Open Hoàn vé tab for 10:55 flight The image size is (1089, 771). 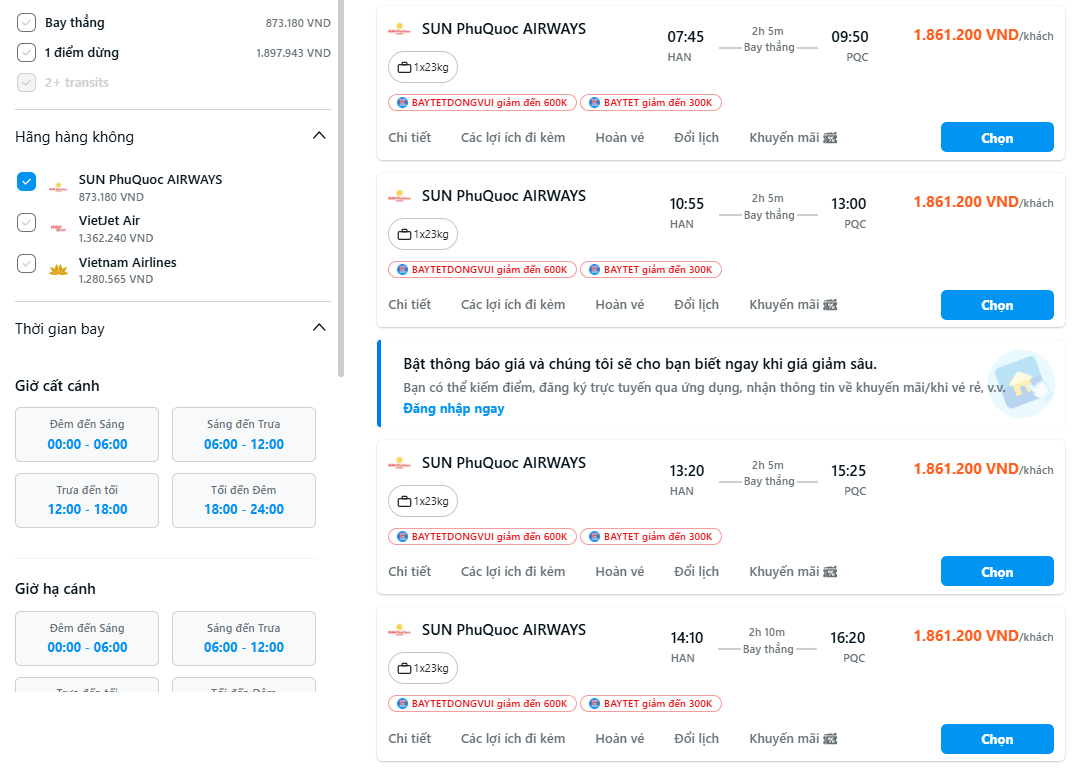tap(619, 305)
